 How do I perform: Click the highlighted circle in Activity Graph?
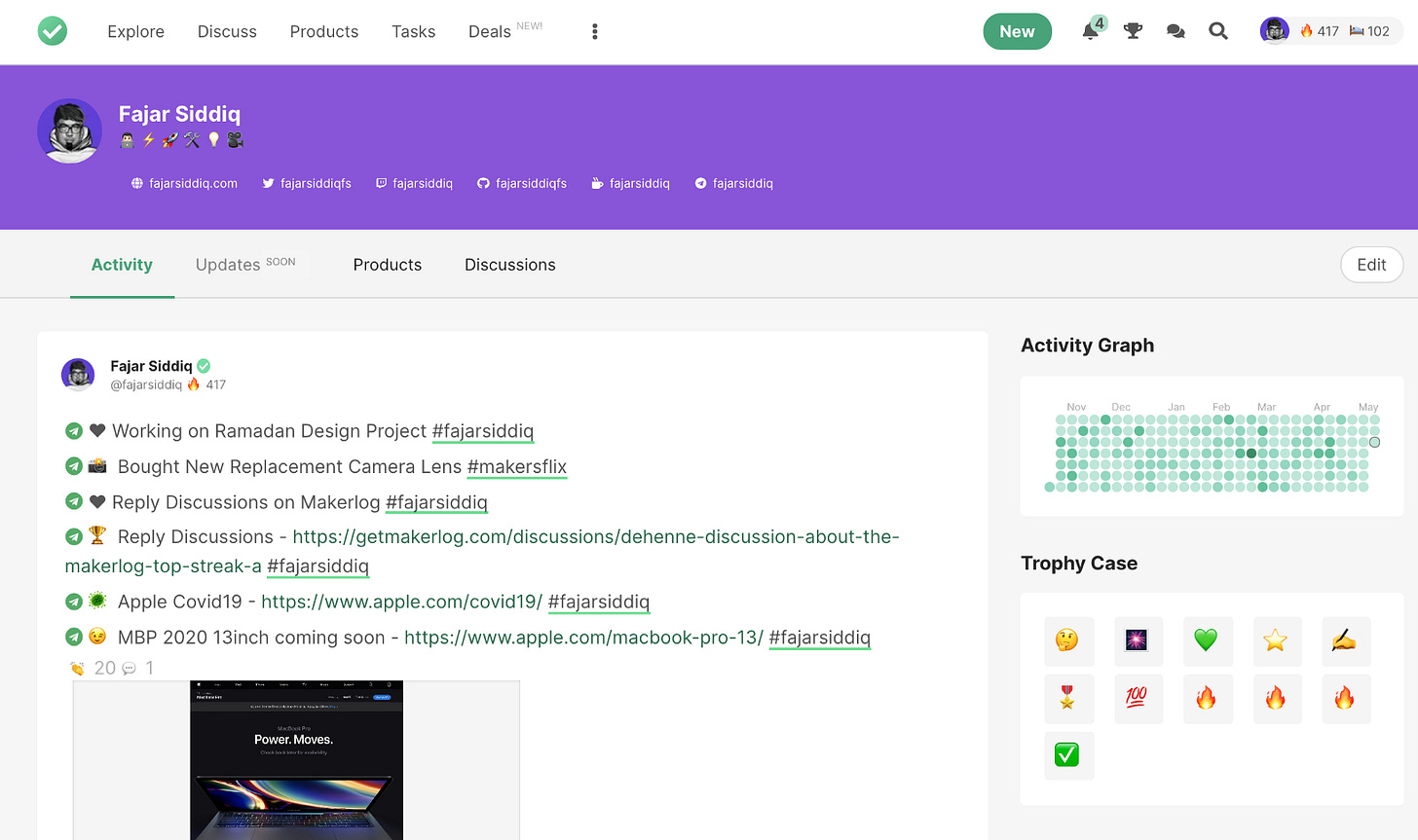tap(1374, 442)
